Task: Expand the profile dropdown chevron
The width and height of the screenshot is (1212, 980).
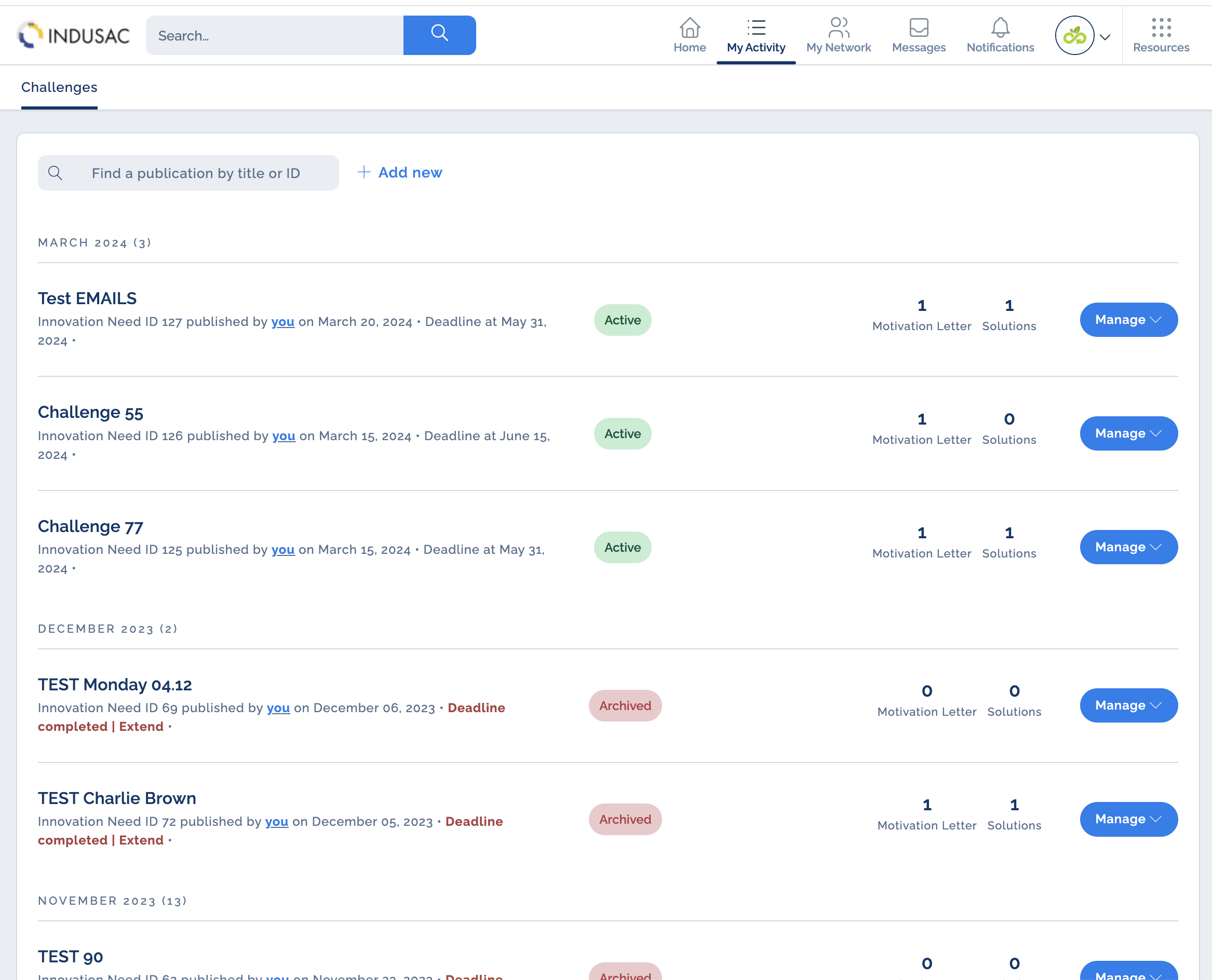Action: click(1105, 37)
